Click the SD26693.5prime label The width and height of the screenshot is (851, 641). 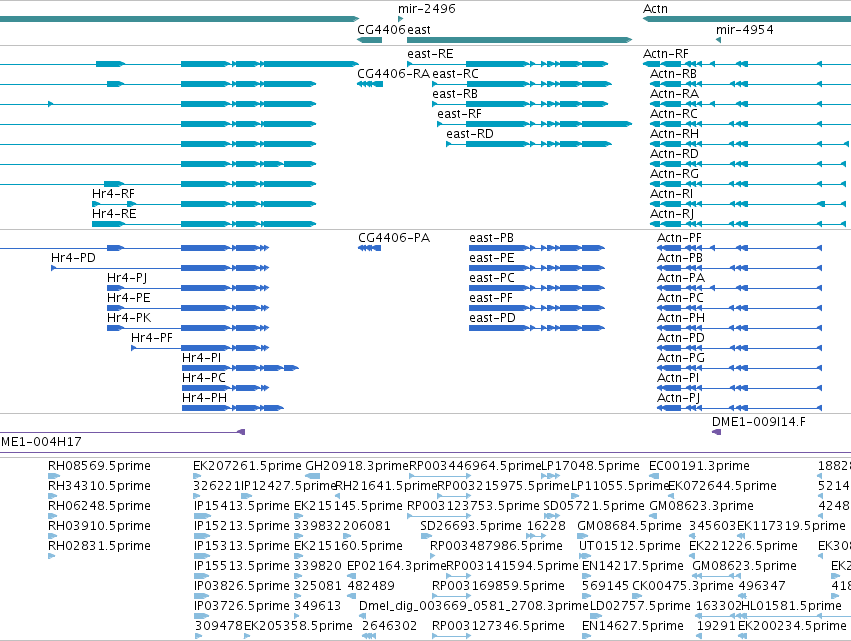(x=471, y=526)
